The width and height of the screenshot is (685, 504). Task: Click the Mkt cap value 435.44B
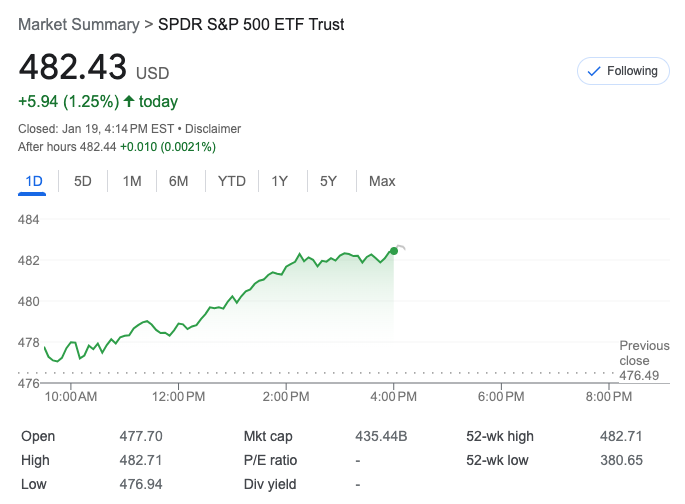point(381,436)
